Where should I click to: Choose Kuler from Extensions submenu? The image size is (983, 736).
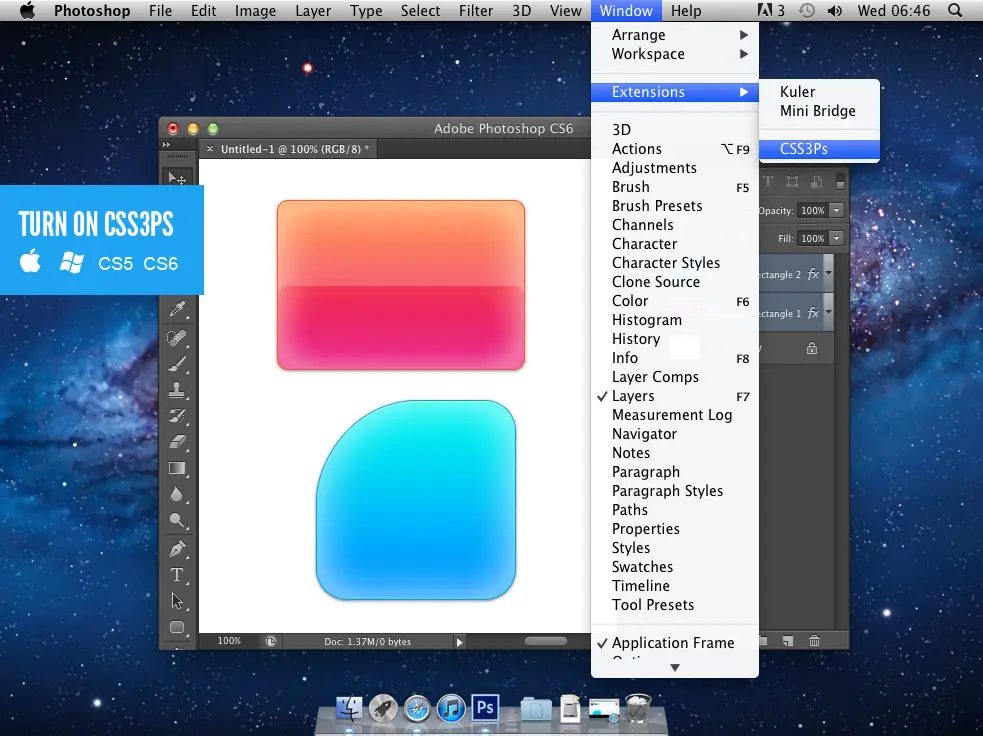(x=819, y=92)
